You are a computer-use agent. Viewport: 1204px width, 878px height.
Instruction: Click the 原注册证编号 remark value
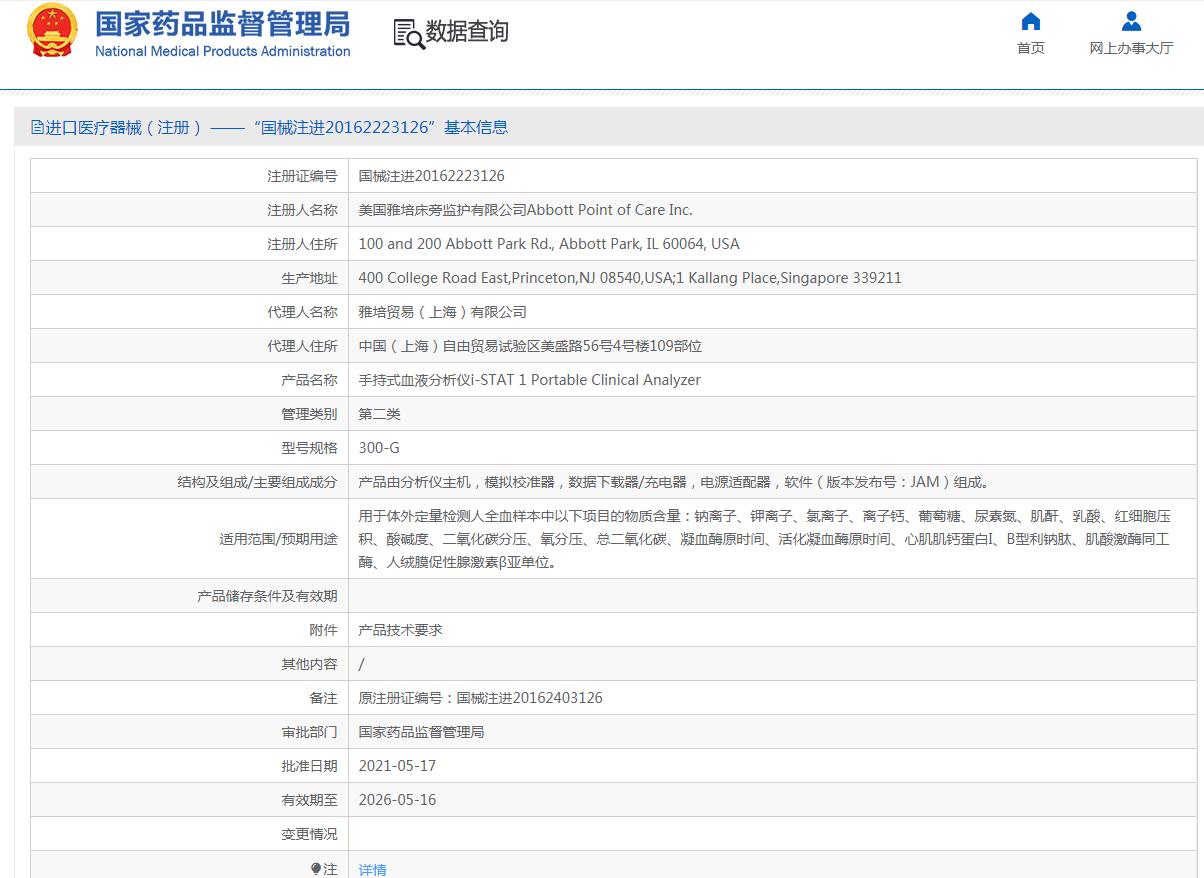[480, 698]
